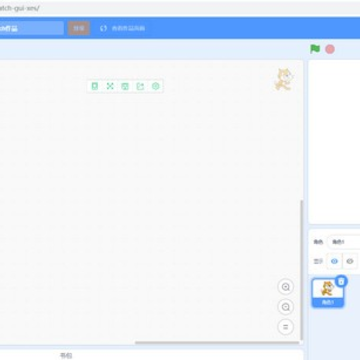Viewport: 360px width, 360px height.
Task: Open the link text beside braces icon
Action: click(128, 28)
